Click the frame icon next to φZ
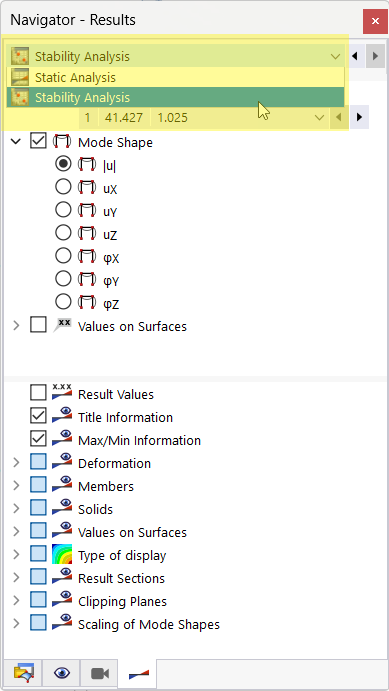Viewport: 389px width, 691px height. 86,303
